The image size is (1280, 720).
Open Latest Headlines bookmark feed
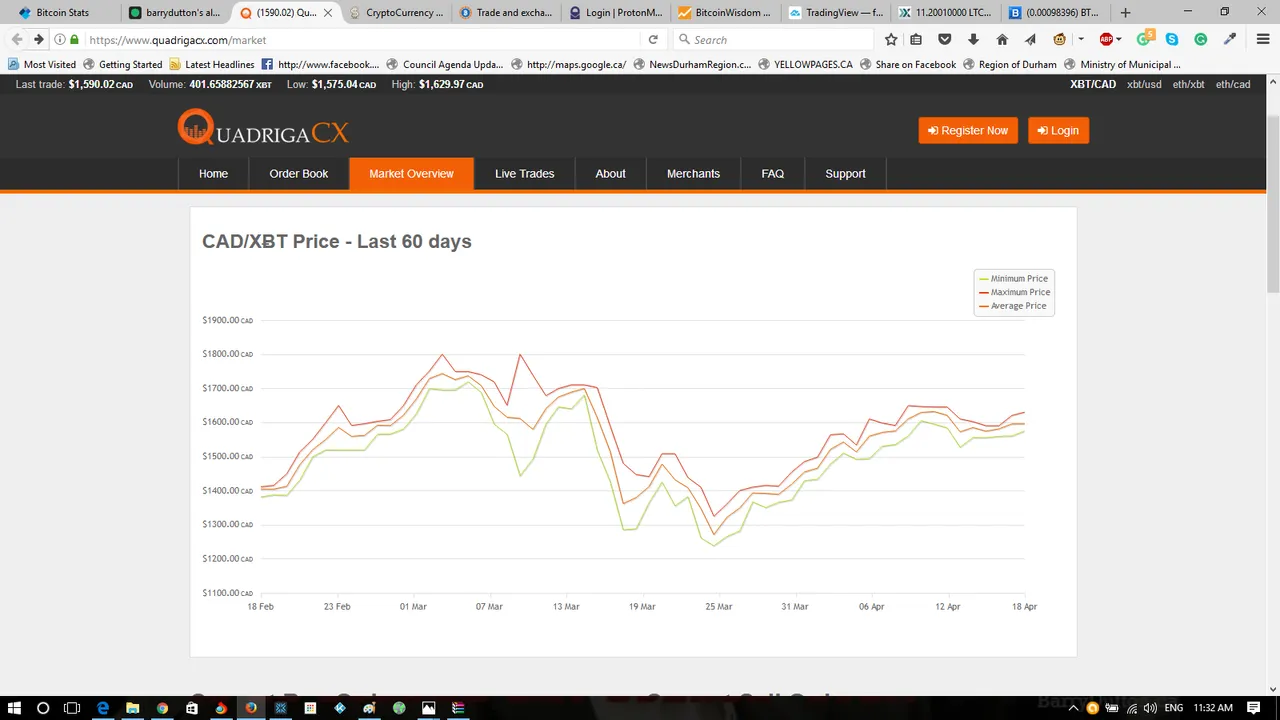click(212, 64)
